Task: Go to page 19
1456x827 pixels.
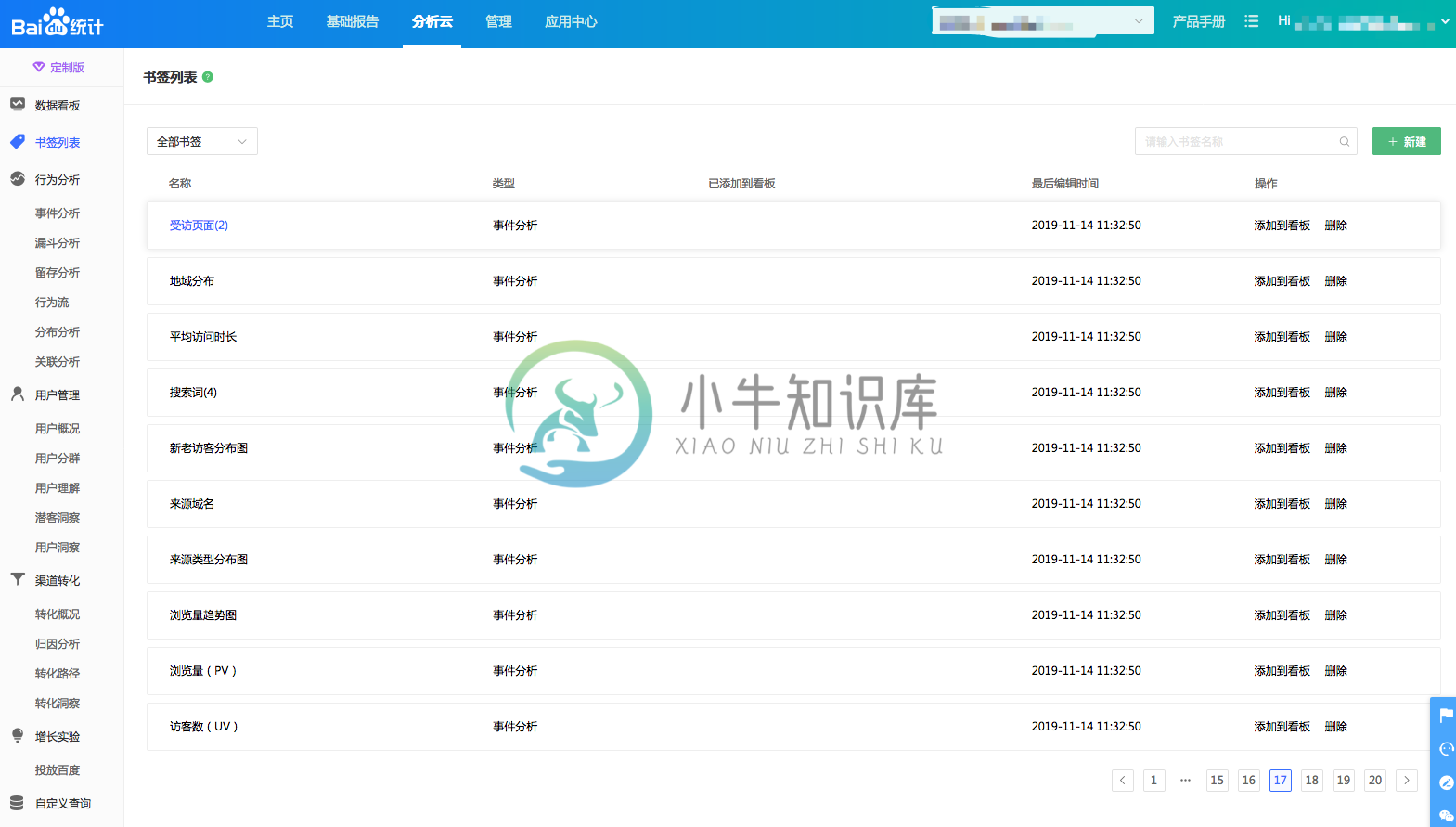Action: coord(1344,781)
